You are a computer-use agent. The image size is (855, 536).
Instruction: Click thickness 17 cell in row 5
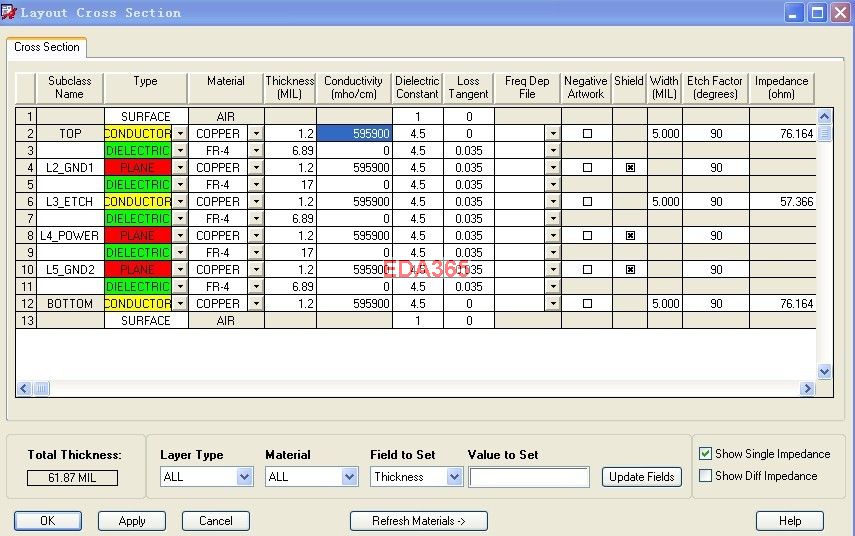coord(291,184)
